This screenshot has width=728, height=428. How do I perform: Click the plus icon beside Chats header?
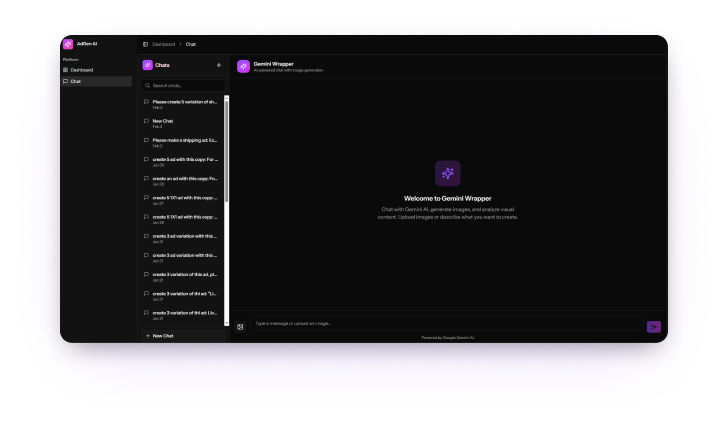coord(218,65)
